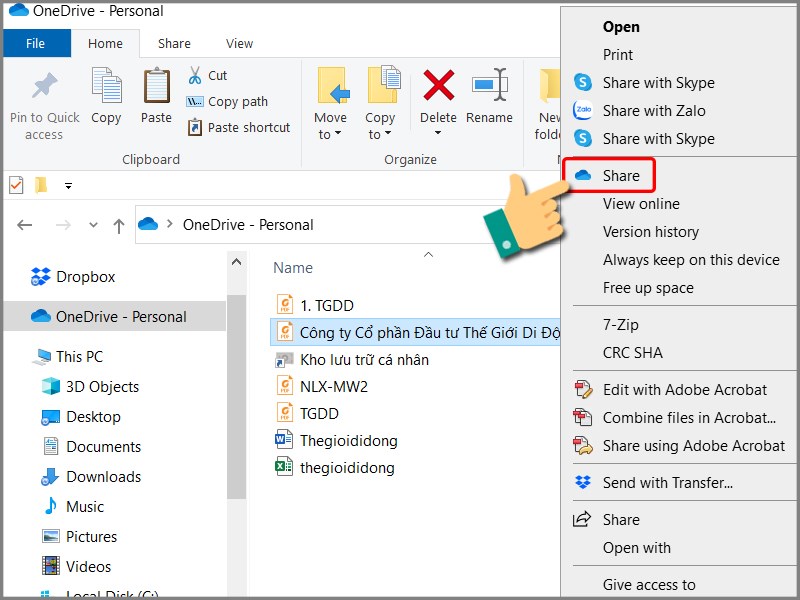
Task: Click the Cut scissors icon
Action: pyautogui.click(x=194, y=75)
